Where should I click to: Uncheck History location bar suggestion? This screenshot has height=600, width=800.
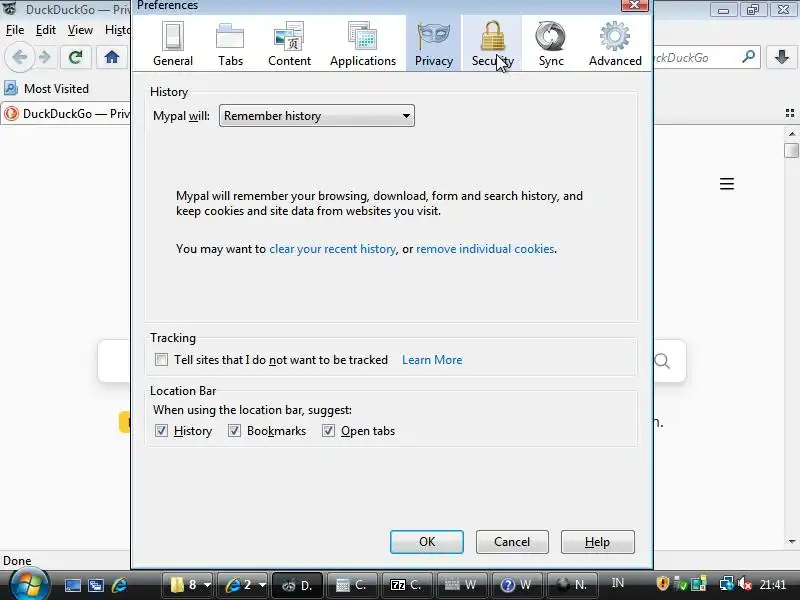point(161,431)
